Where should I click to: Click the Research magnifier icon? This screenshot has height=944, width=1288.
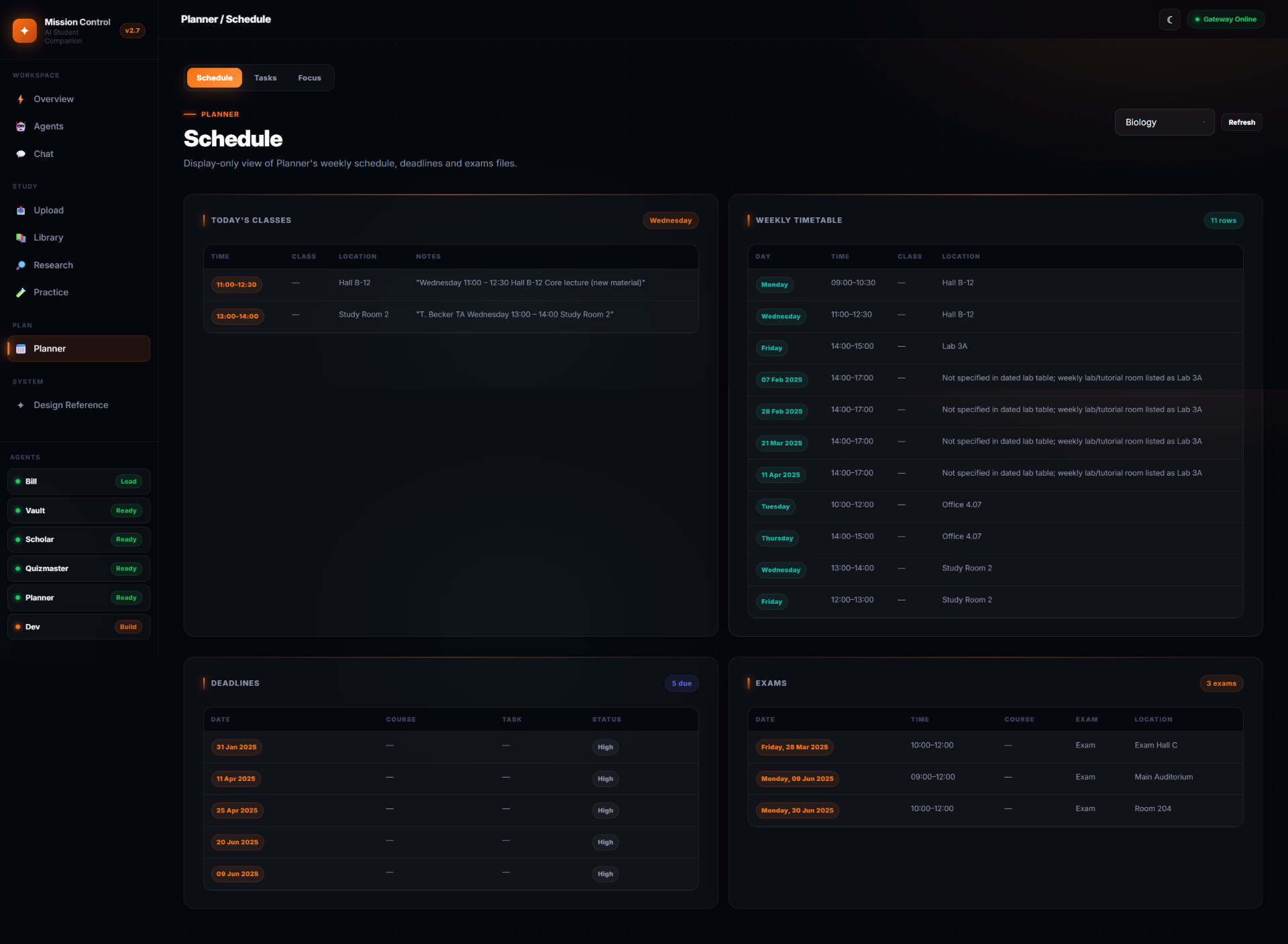21,266
